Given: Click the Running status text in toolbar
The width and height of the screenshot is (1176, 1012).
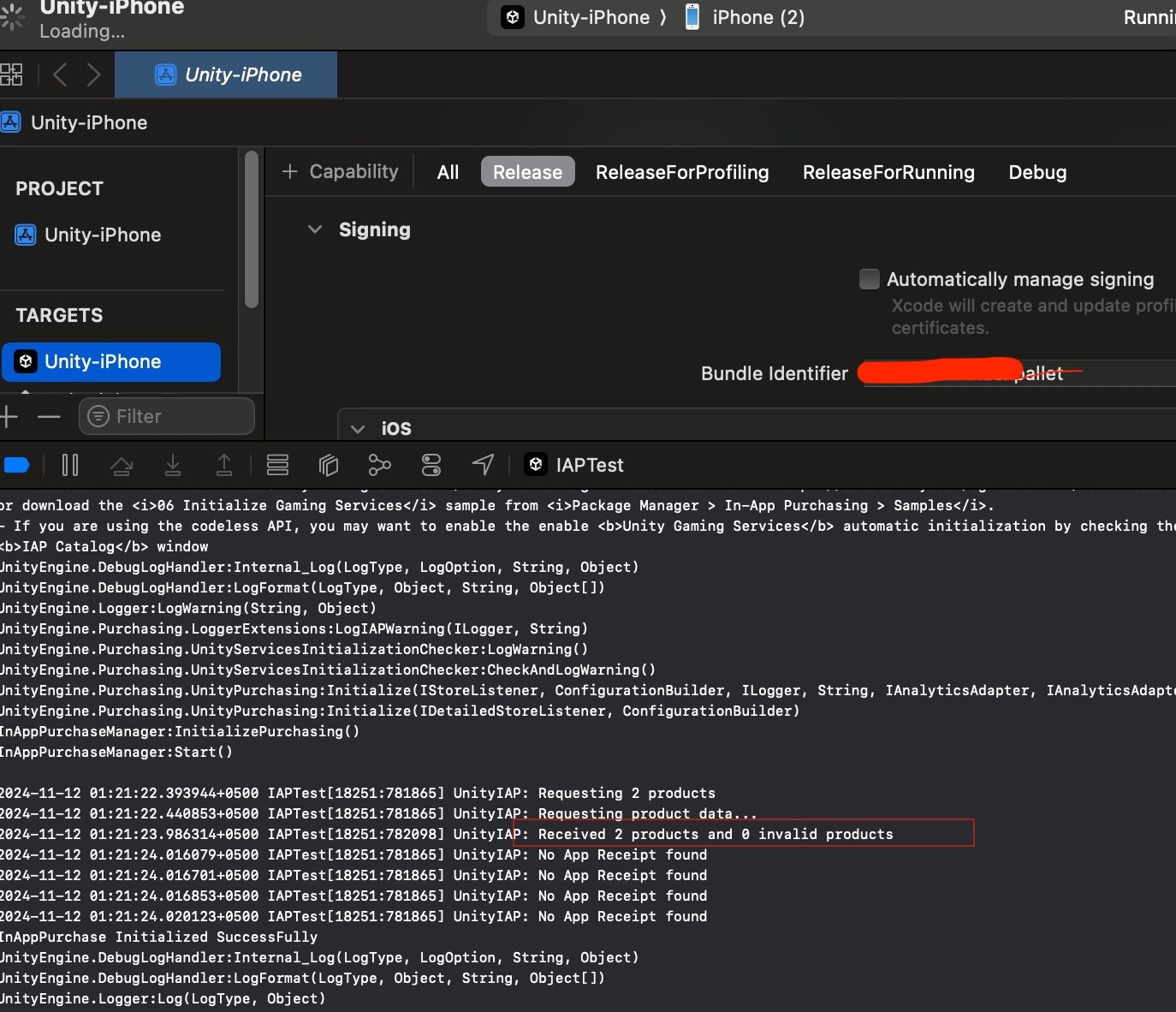Looking at the screenshot, I should click(1149, 17).
